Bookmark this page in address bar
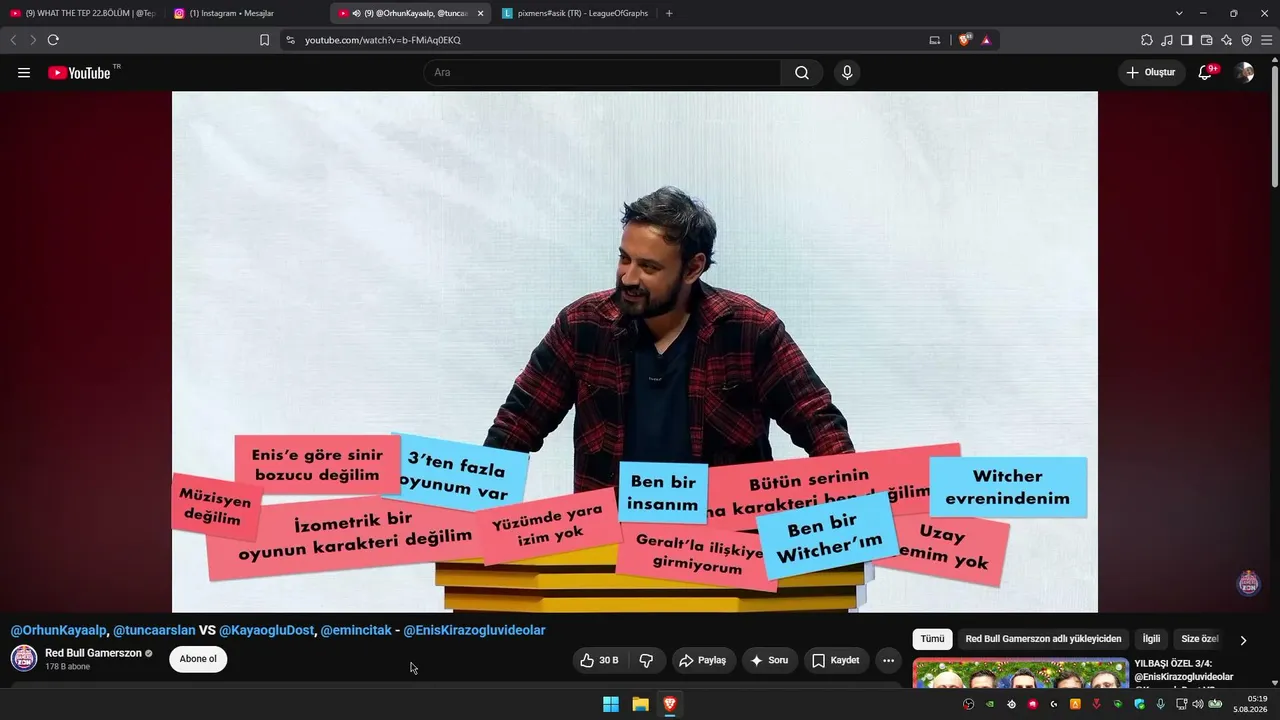This screenshot has width=1280, height=720. tap(264, 40)
